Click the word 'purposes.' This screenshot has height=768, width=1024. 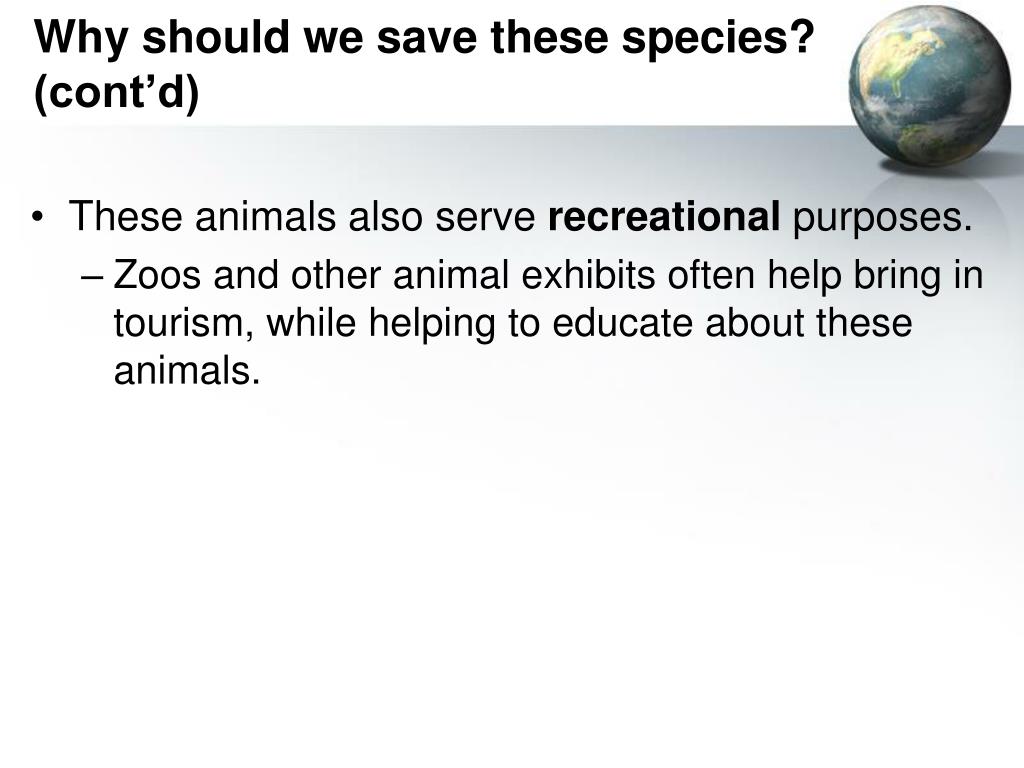coord(882,219)
